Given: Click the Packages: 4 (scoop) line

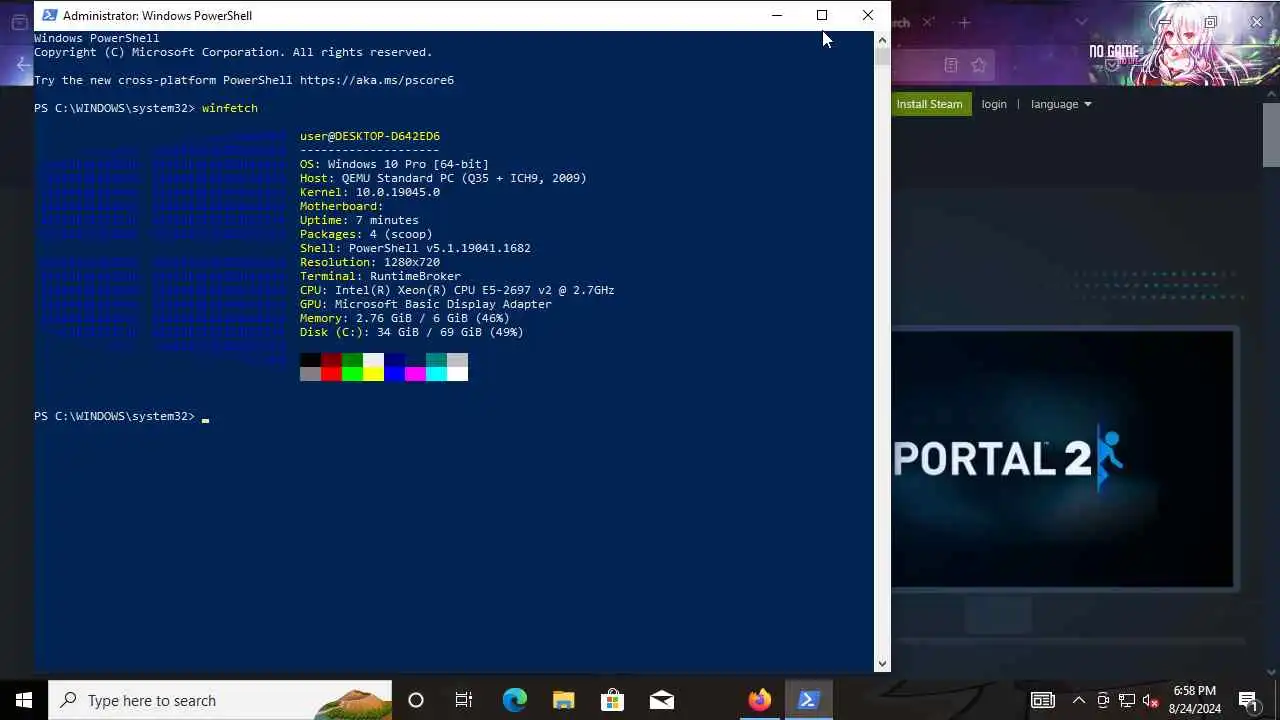Looking at the screenshot, I should (x=366, y=234).
